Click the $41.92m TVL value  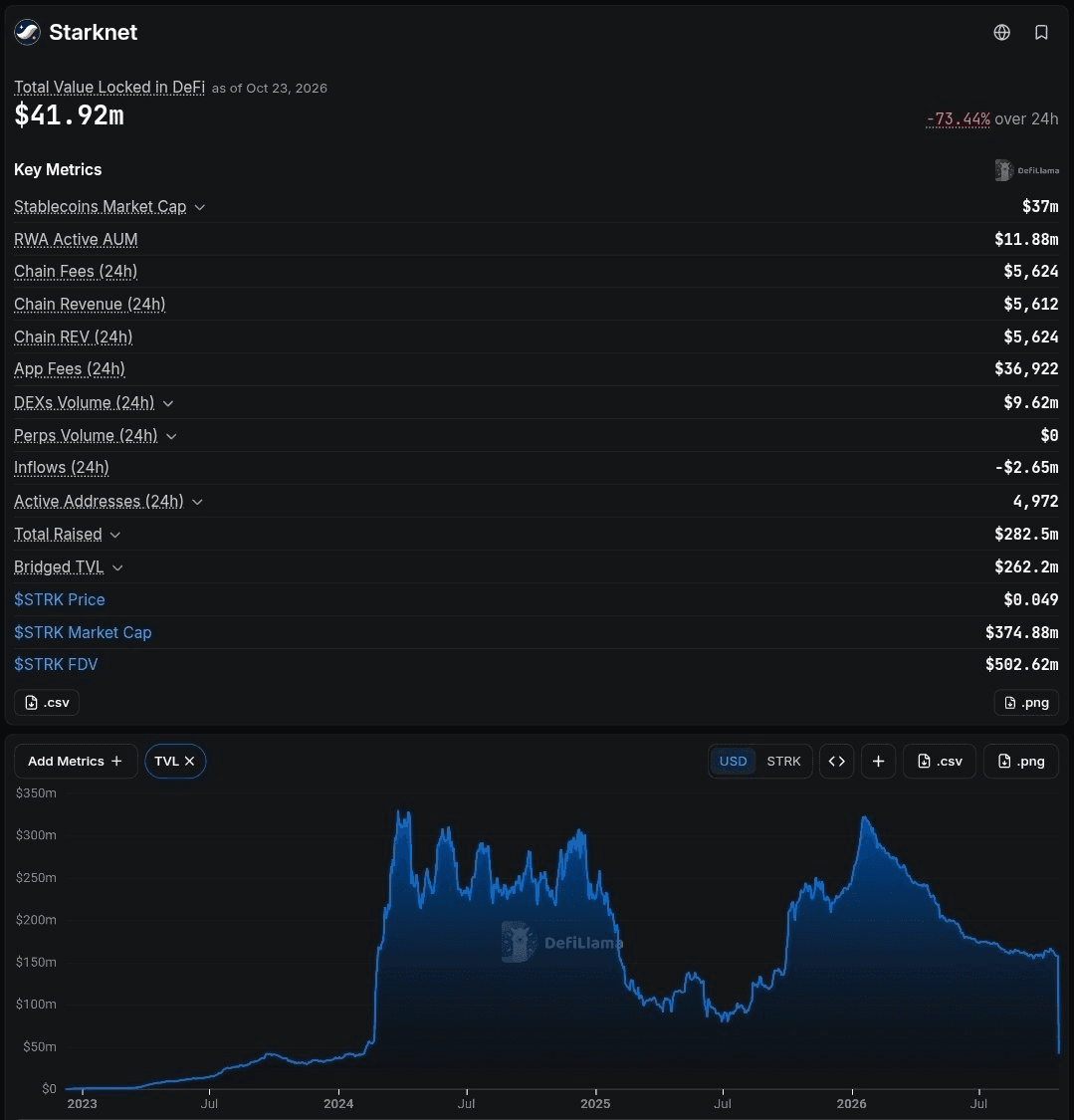pos(70,115)
